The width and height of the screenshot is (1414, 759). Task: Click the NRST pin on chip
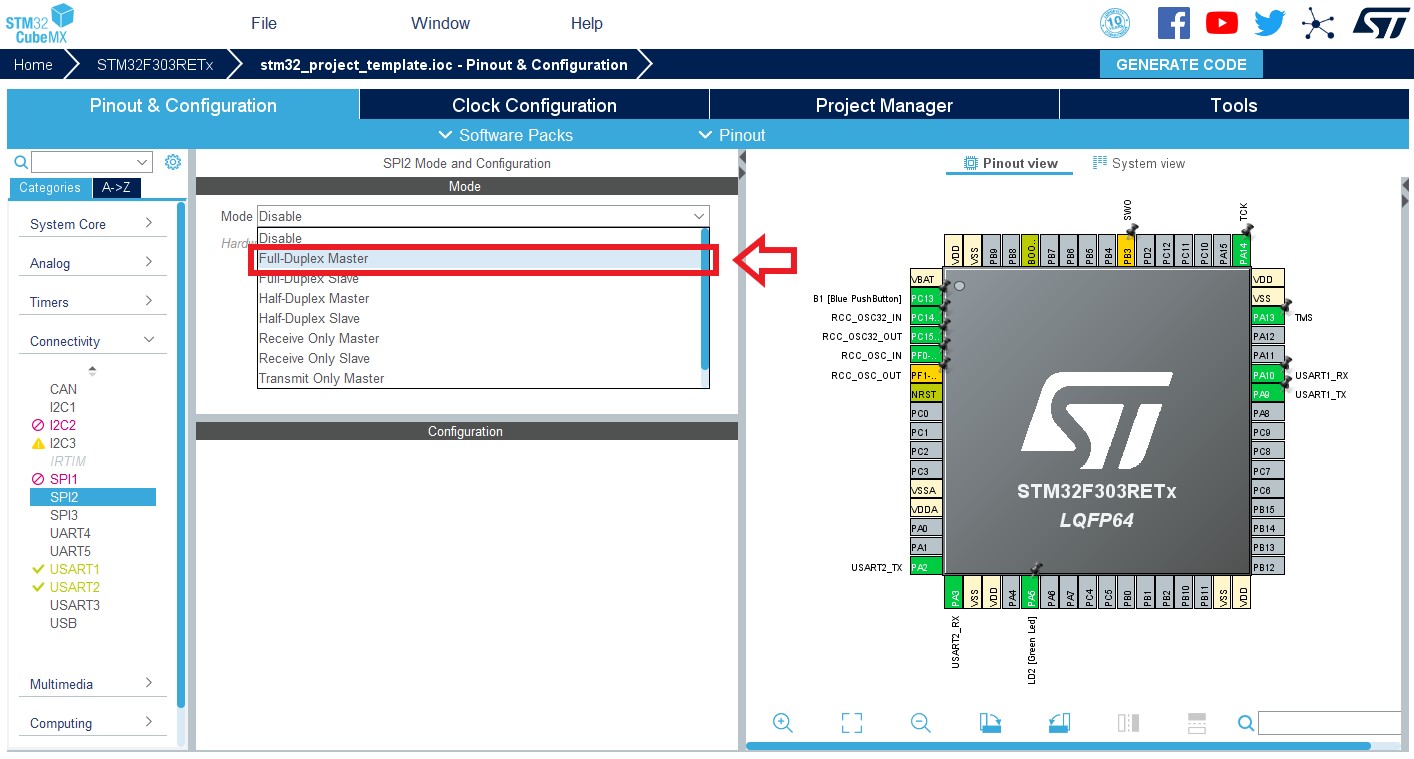tap(926, 394)
